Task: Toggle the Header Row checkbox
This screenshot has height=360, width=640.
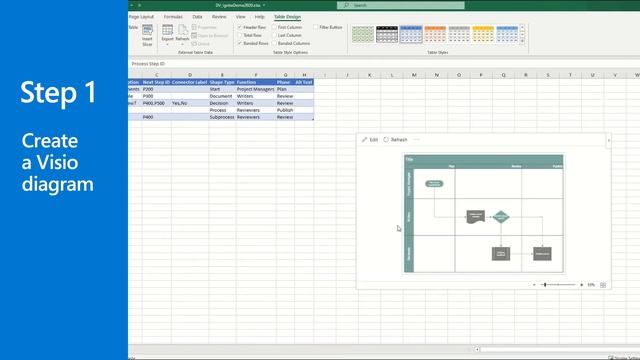Action: [240, 27]
